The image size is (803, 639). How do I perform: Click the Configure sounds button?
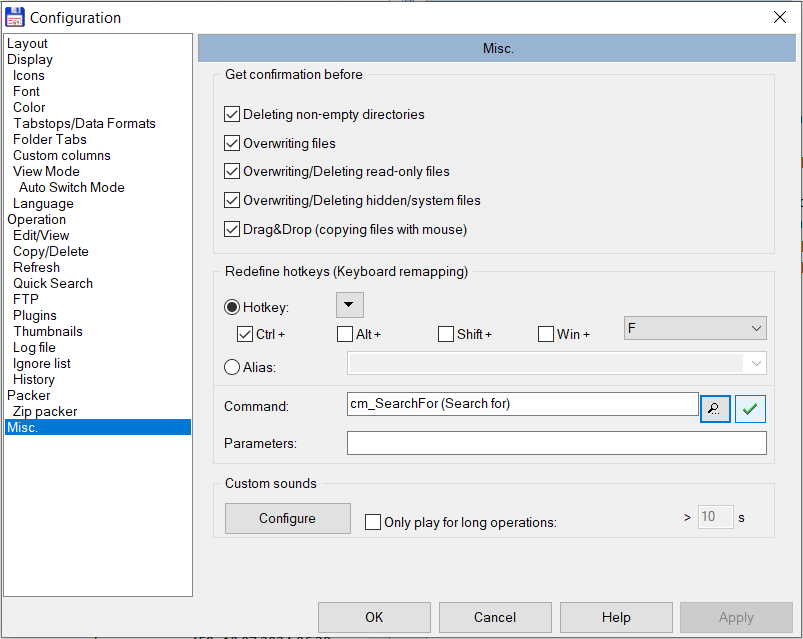287,518
